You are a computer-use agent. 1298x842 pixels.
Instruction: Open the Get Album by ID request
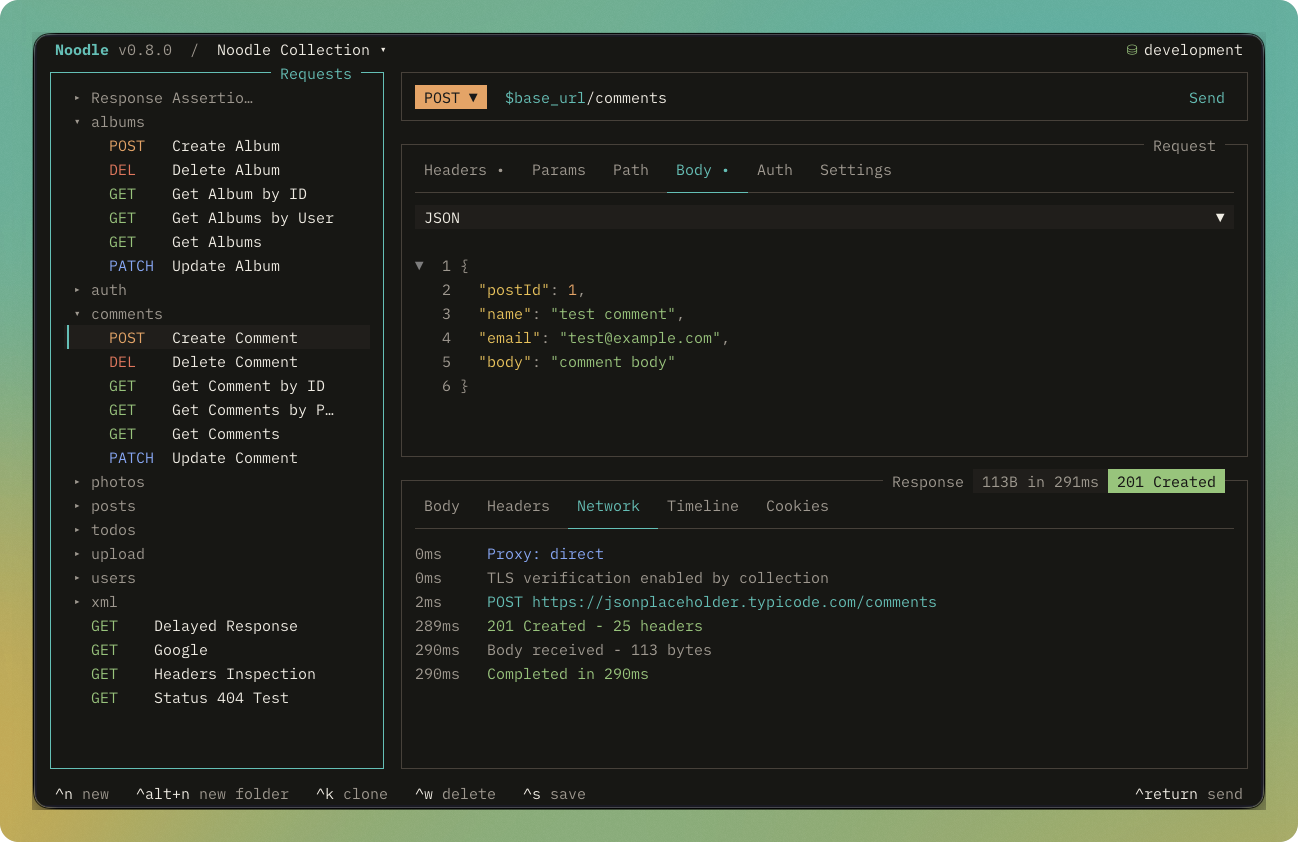pos(218,194)
